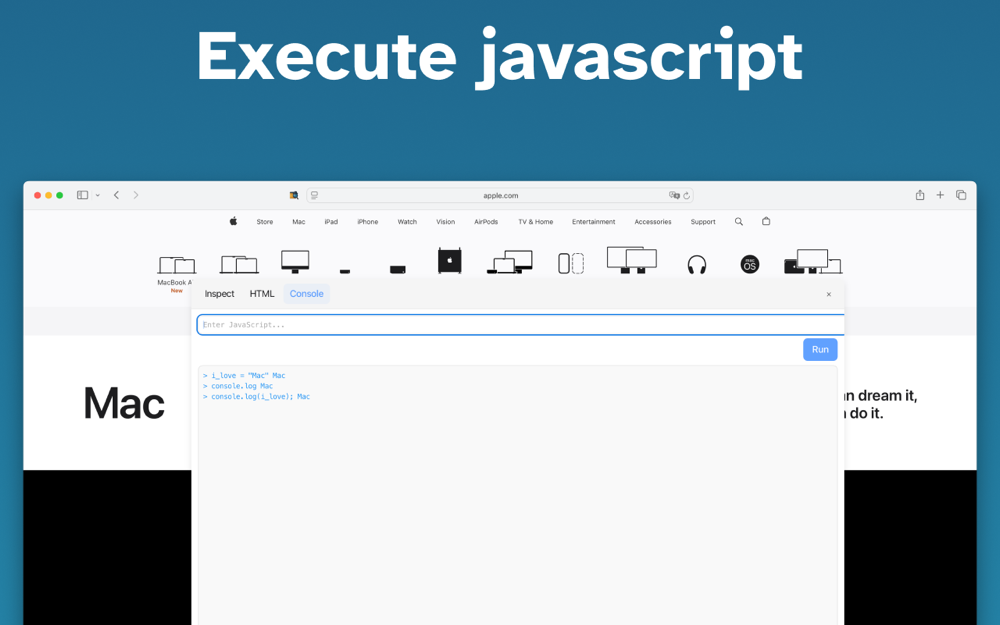The image size is (1000, 625).
Task: Click the Run button
Action: (820, 349)
